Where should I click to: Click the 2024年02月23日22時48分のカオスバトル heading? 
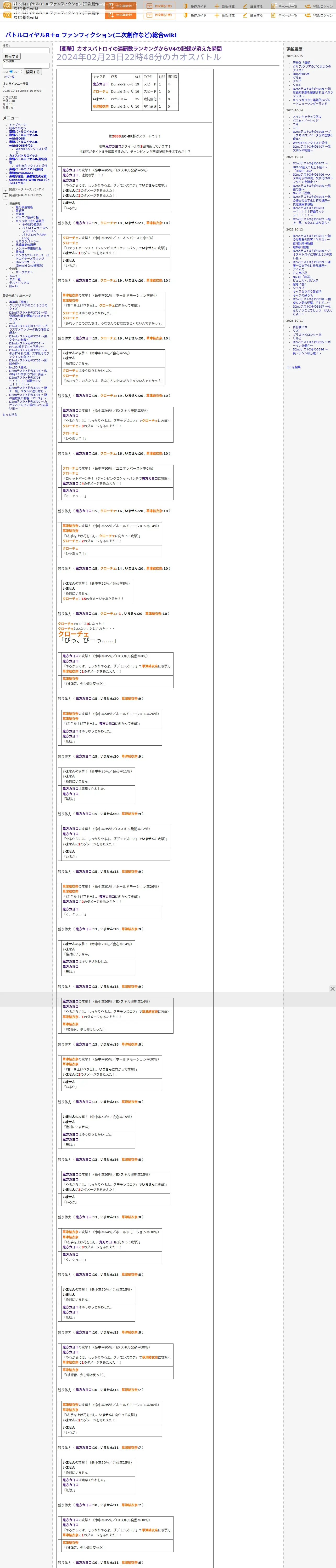click(x=138, y=57)
